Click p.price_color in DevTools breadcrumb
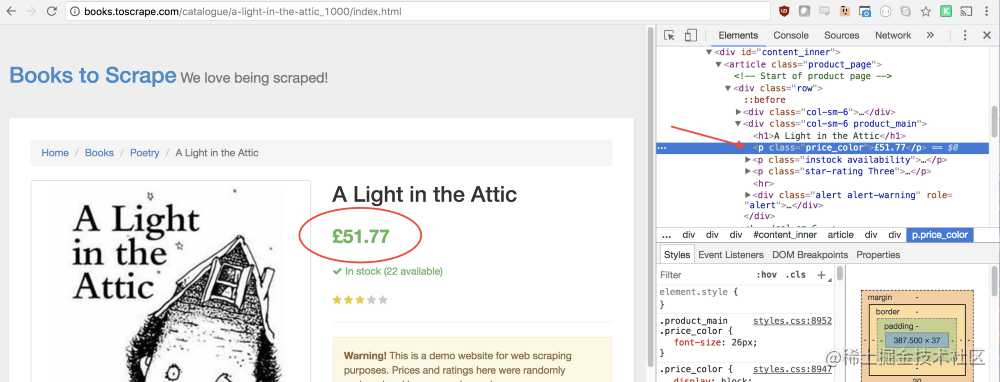 pos(939,235)
